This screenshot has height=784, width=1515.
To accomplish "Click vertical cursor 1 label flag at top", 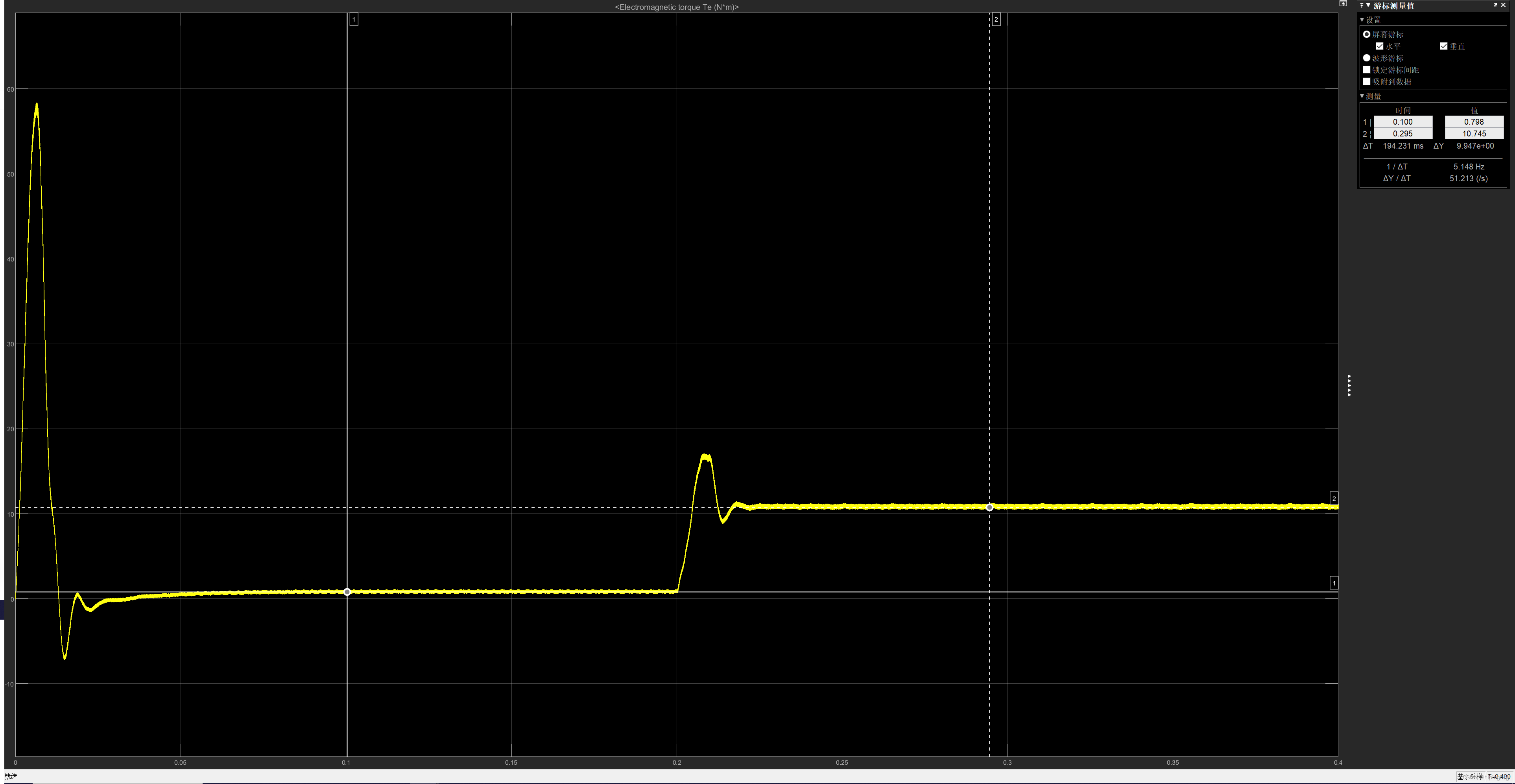I will point(353,19).
